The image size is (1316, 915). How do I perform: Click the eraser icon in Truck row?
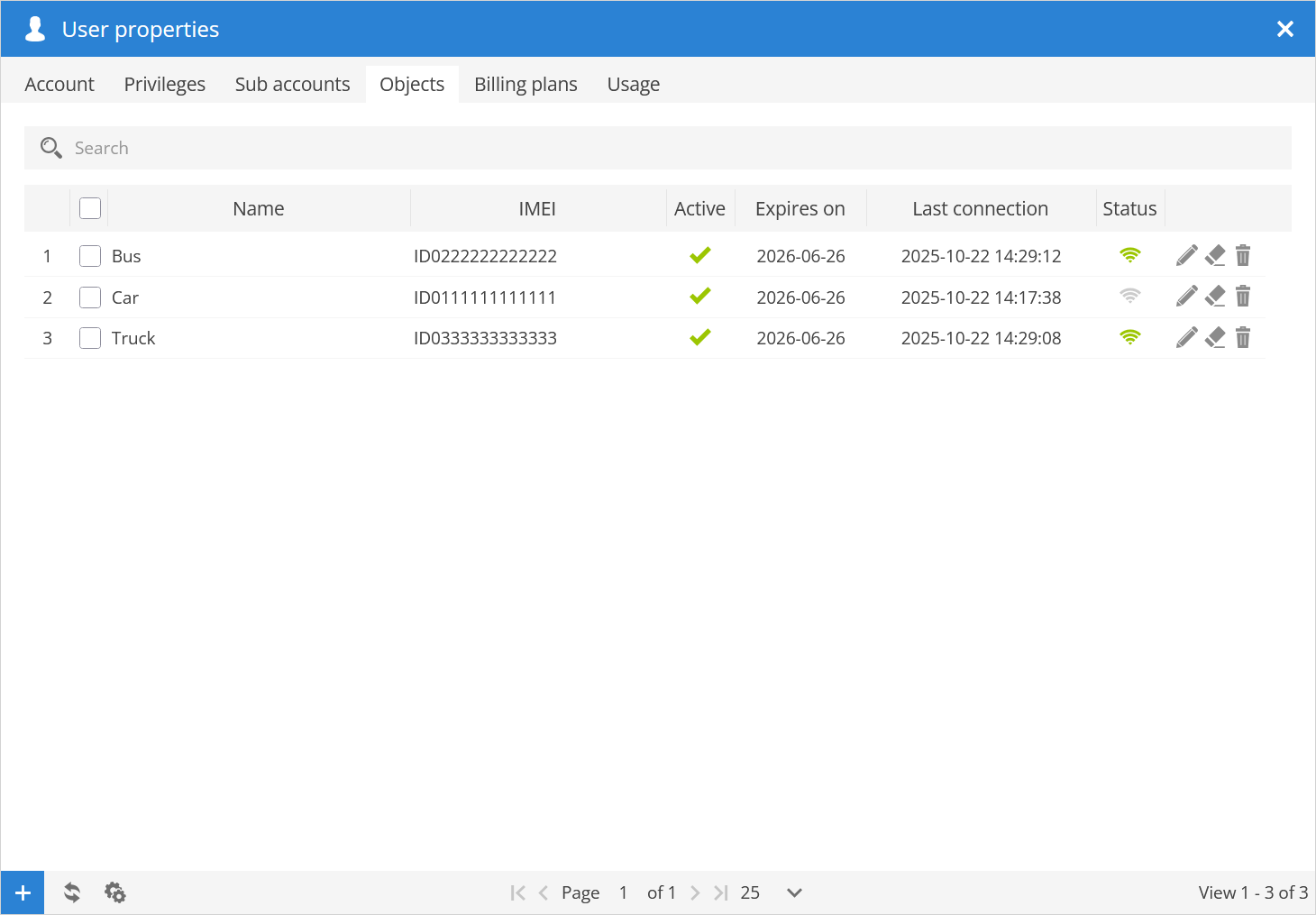(1215, 338)
